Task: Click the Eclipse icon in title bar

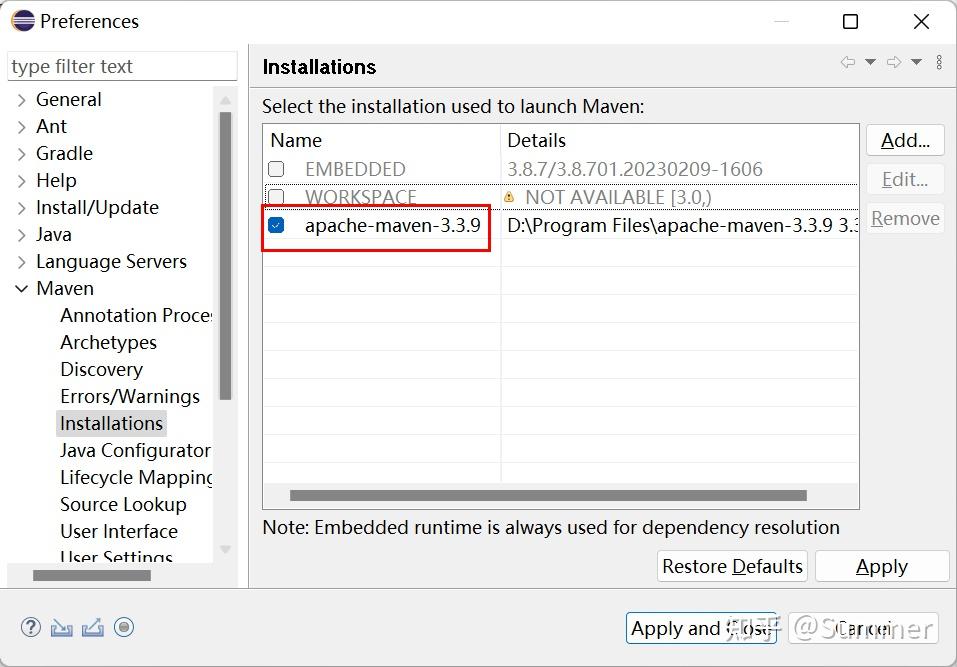Action: point(23,21)
